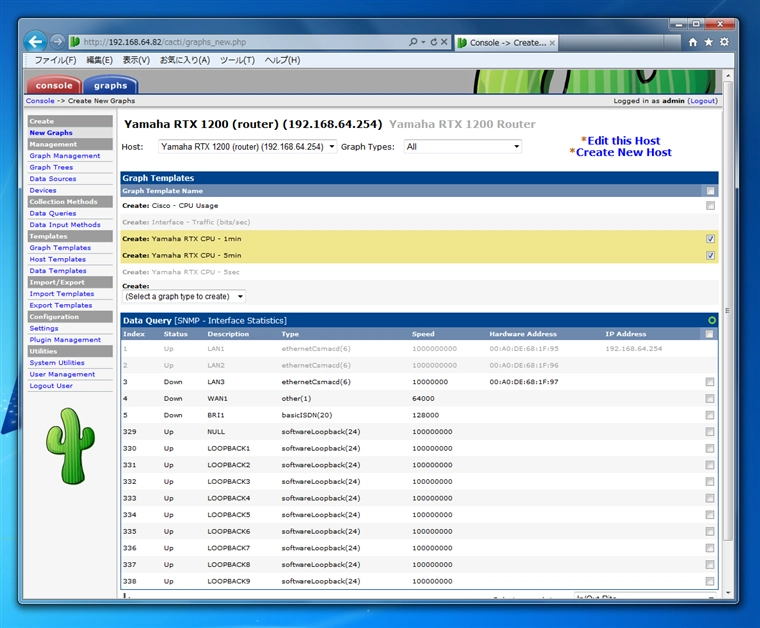The image size is (760, 628).
Task: Click the stop loading X icon in address bar
Action: 444,42
